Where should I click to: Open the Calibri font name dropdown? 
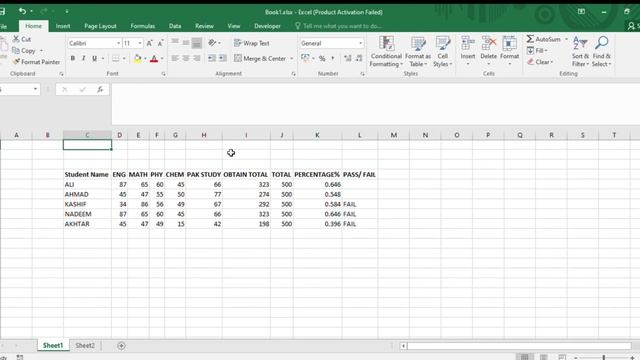118,43
